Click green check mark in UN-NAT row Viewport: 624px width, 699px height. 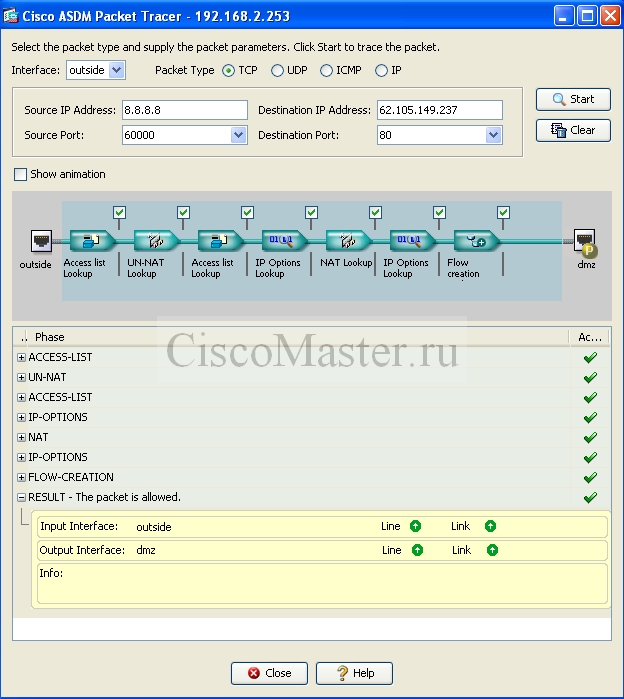pos(590,378)
